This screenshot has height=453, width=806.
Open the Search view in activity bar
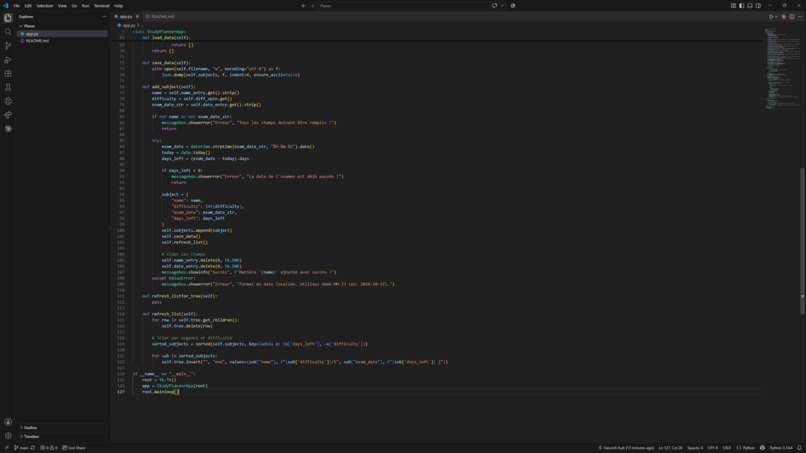pos(8,32)
